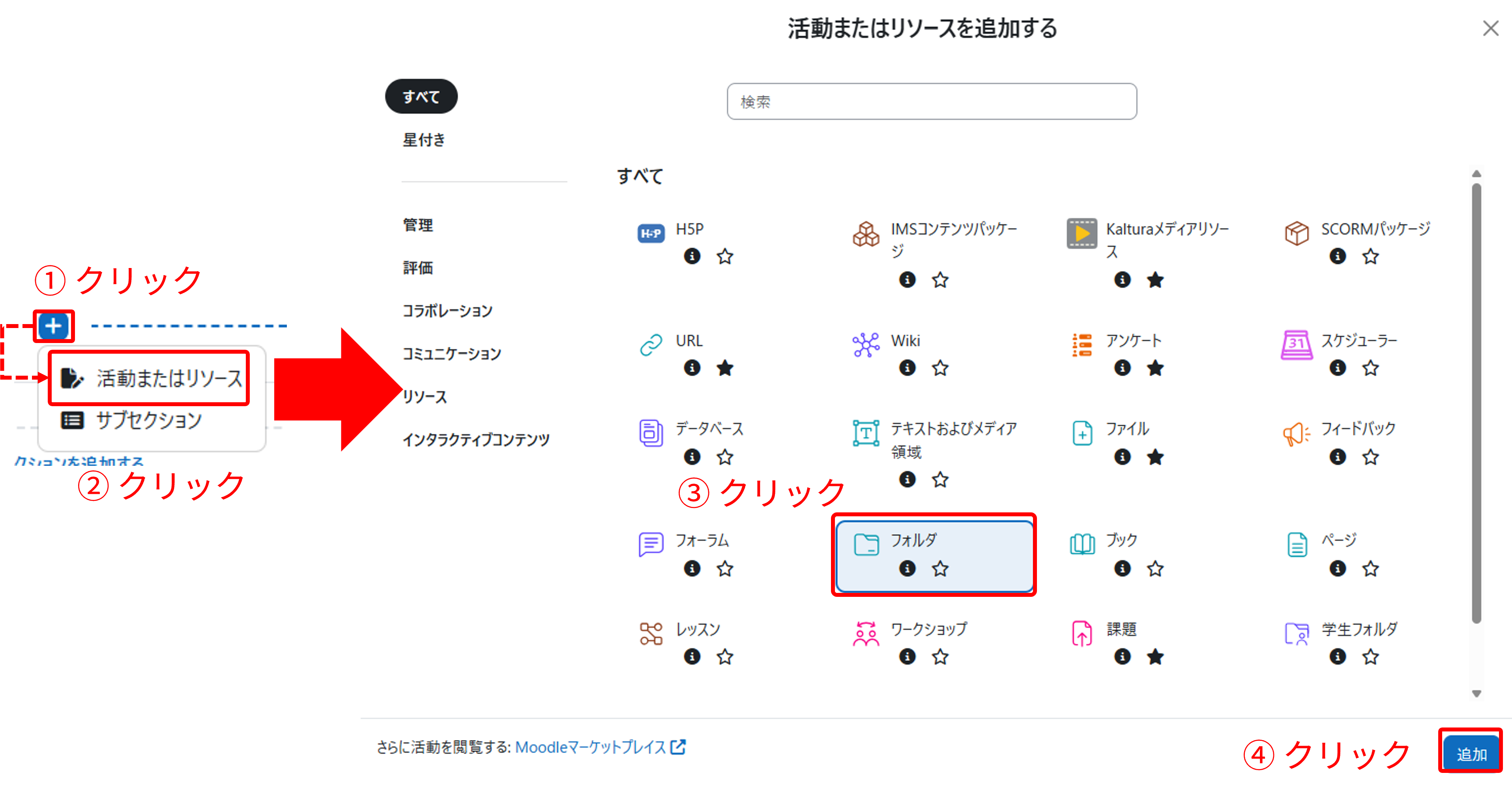Close the activity chooser dialog

pos(1490,28)
